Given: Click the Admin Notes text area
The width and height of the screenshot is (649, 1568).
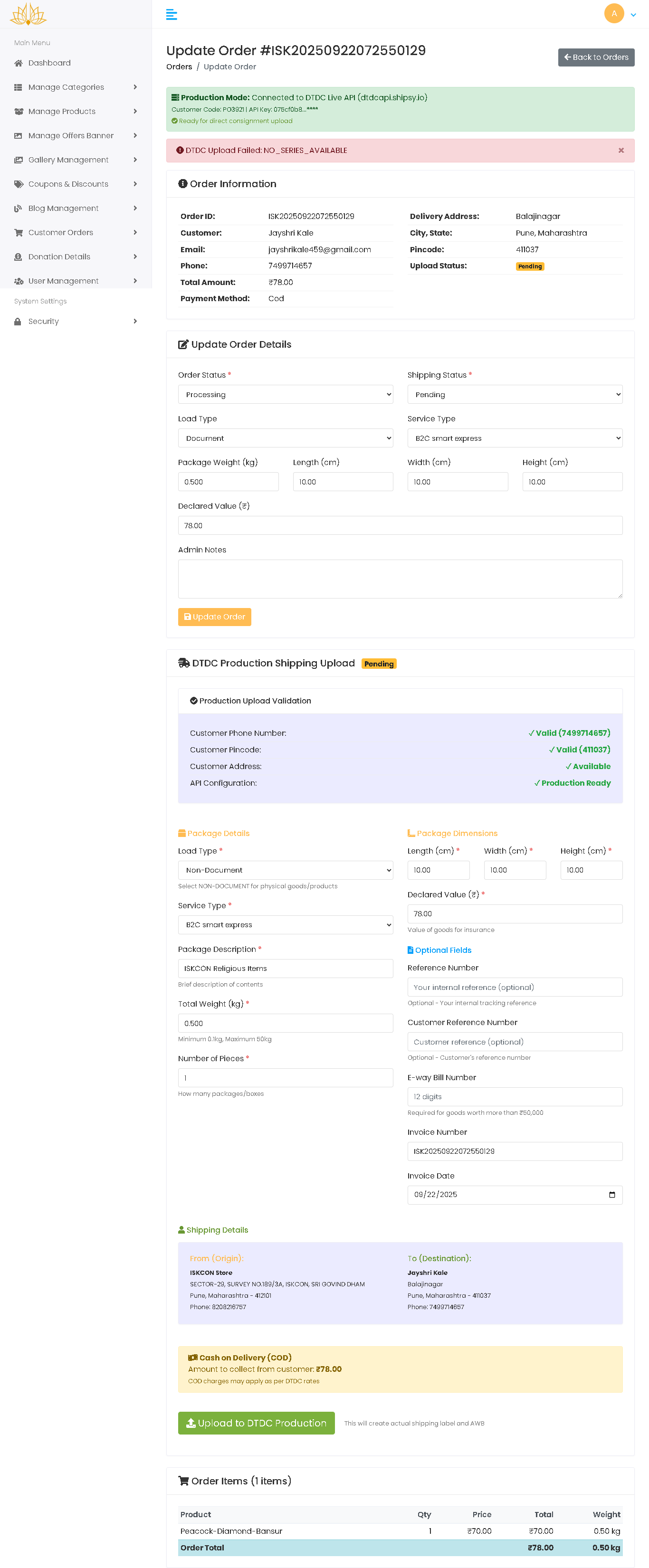Looking at the screenshot, I should [400, 579].
